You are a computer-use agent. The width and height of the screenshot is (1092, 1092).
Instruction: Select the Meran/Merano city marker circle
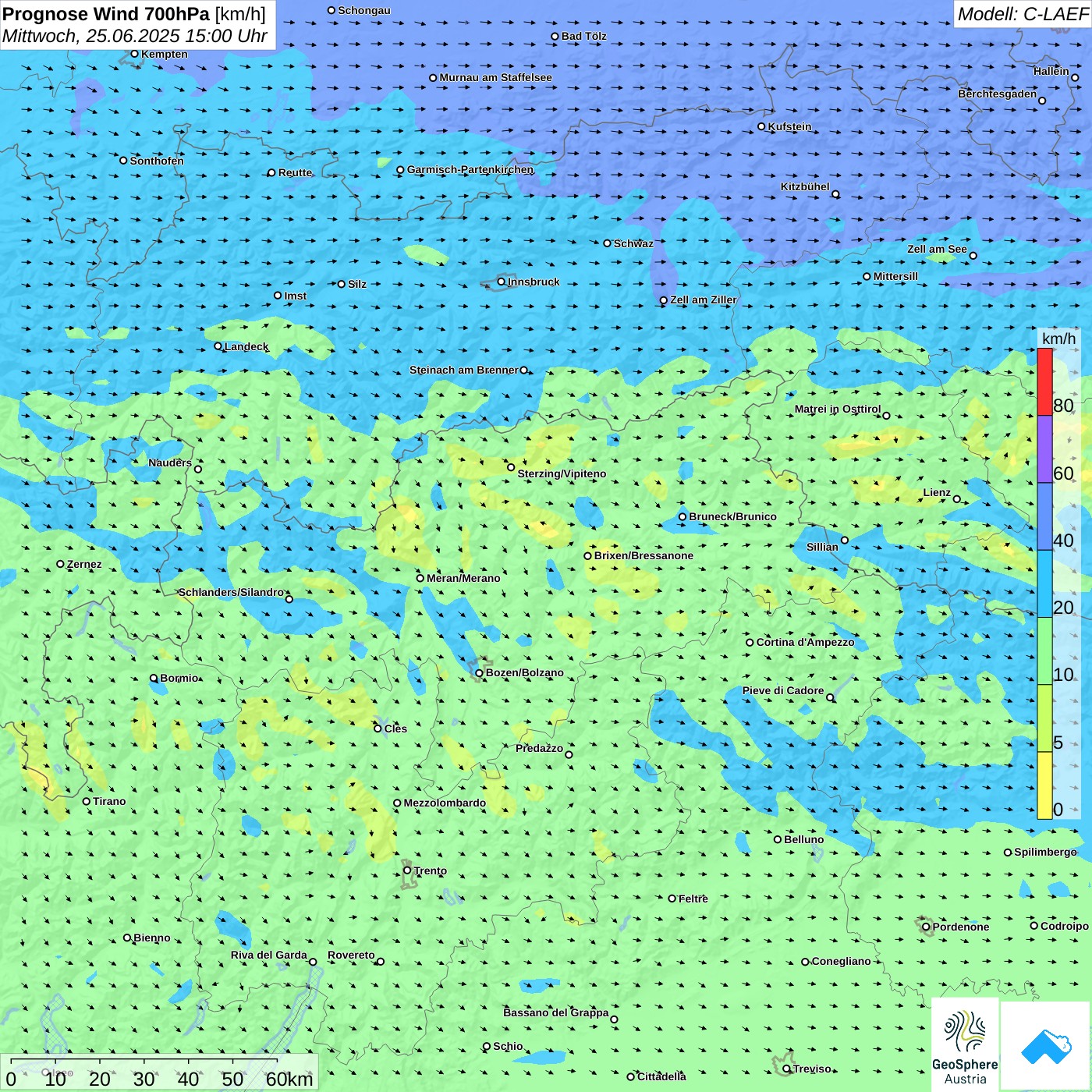click(x=420, y=578)
